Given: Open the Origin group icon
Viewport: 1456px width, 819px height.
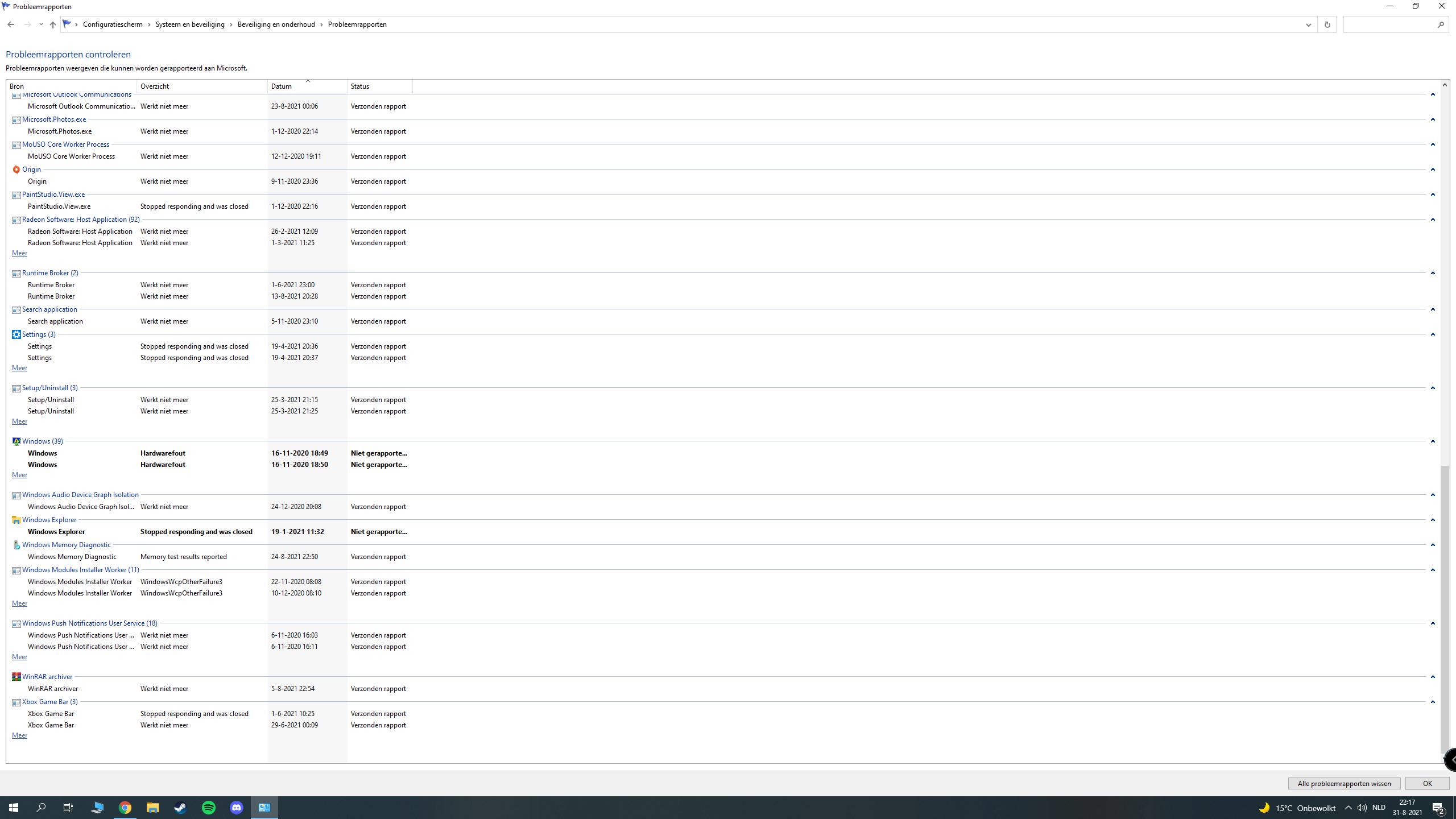Looking at the screenshot, I should coord(16,169).
